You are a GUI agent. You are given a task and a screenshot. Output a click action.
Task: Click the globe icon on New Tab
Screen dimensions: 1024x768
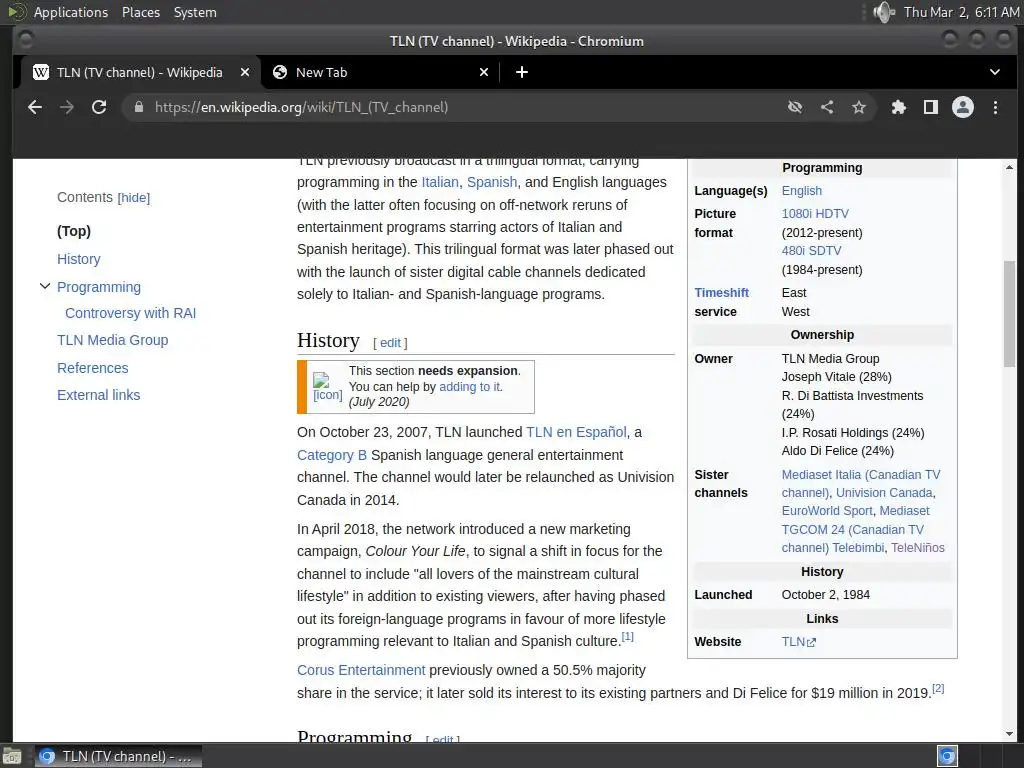click(x=280, y=72)
